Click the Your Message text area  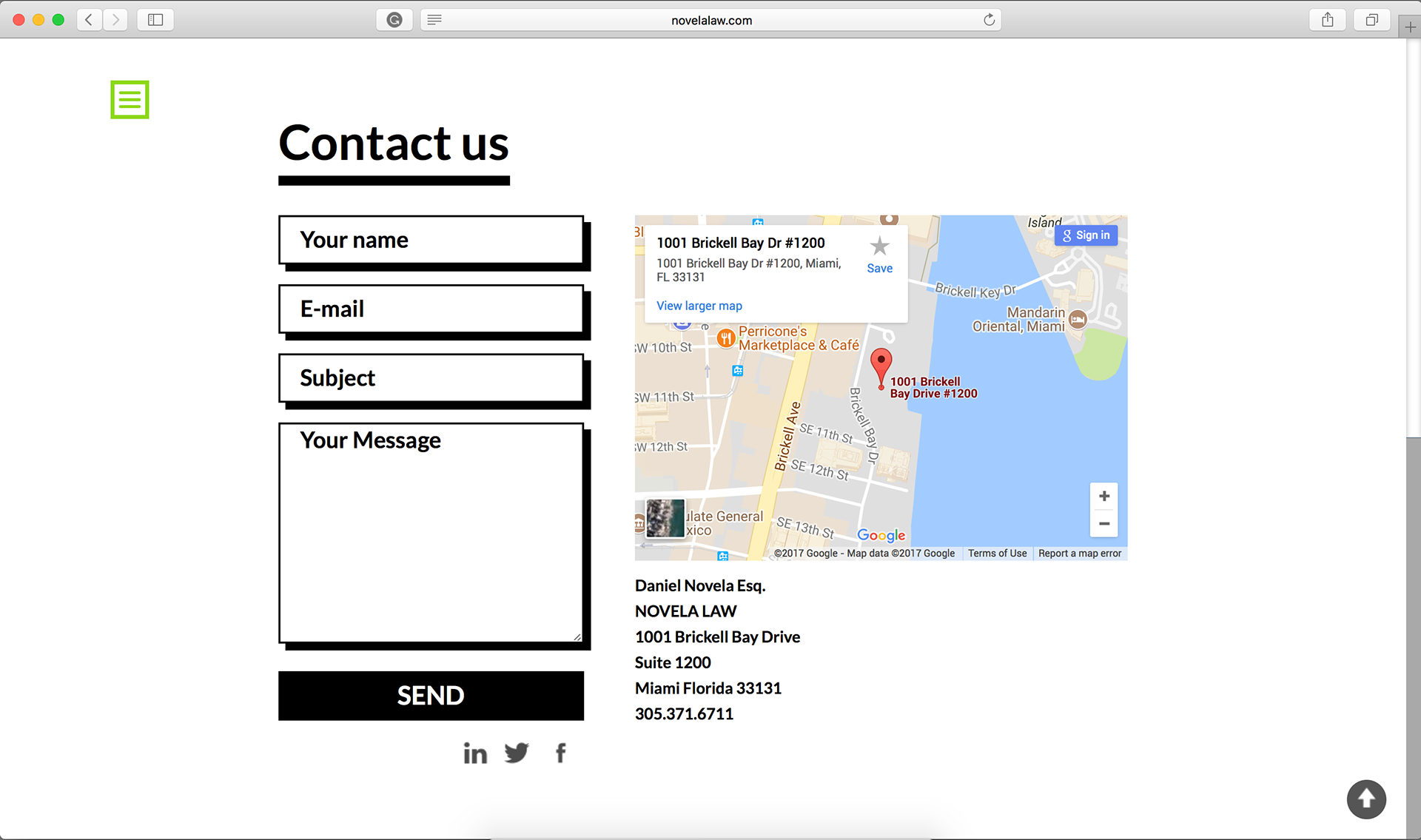click(431, 533)
